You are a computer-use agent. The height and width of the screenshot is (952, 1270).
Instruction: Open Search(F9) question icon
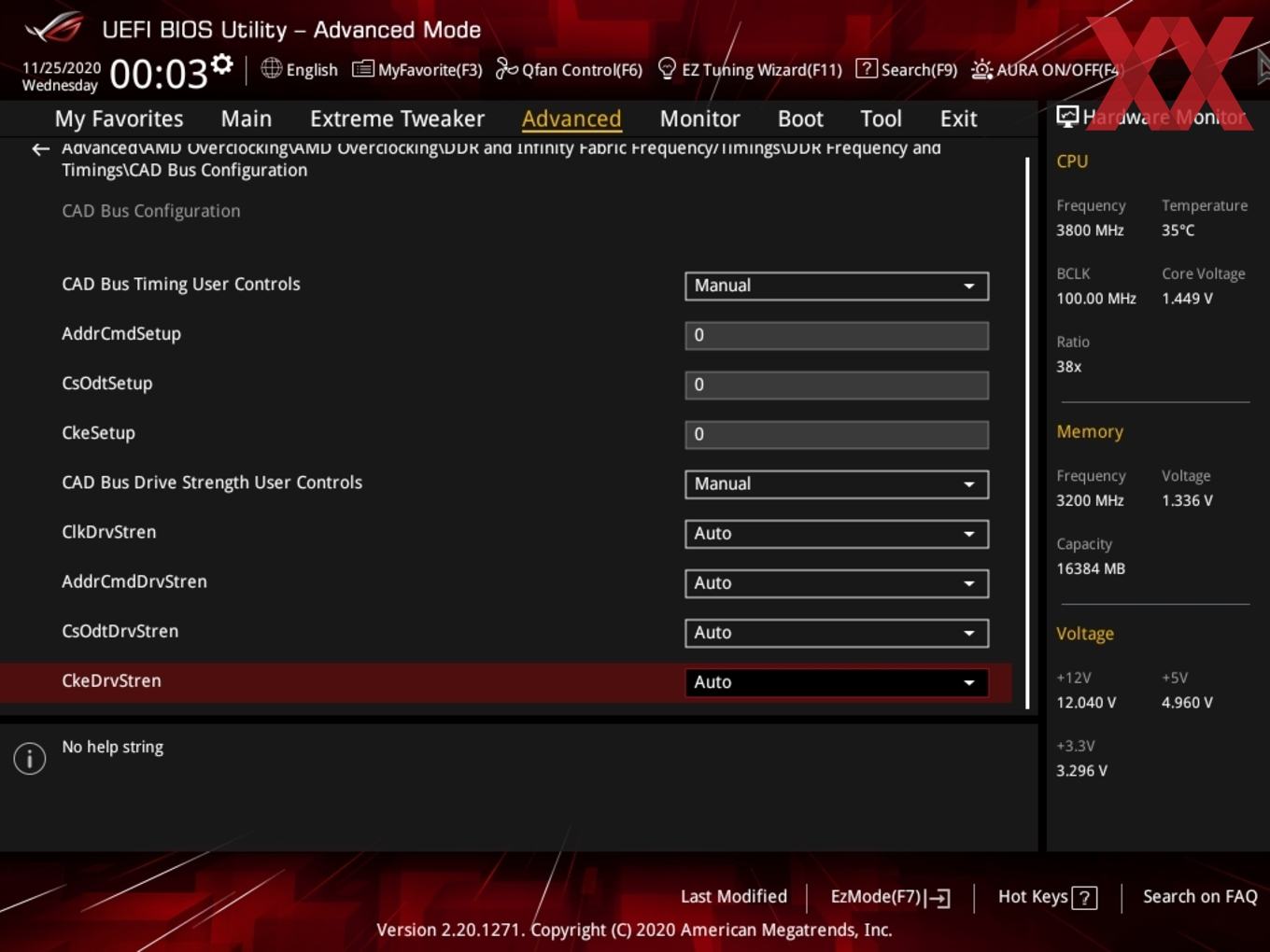pos(867,68)
